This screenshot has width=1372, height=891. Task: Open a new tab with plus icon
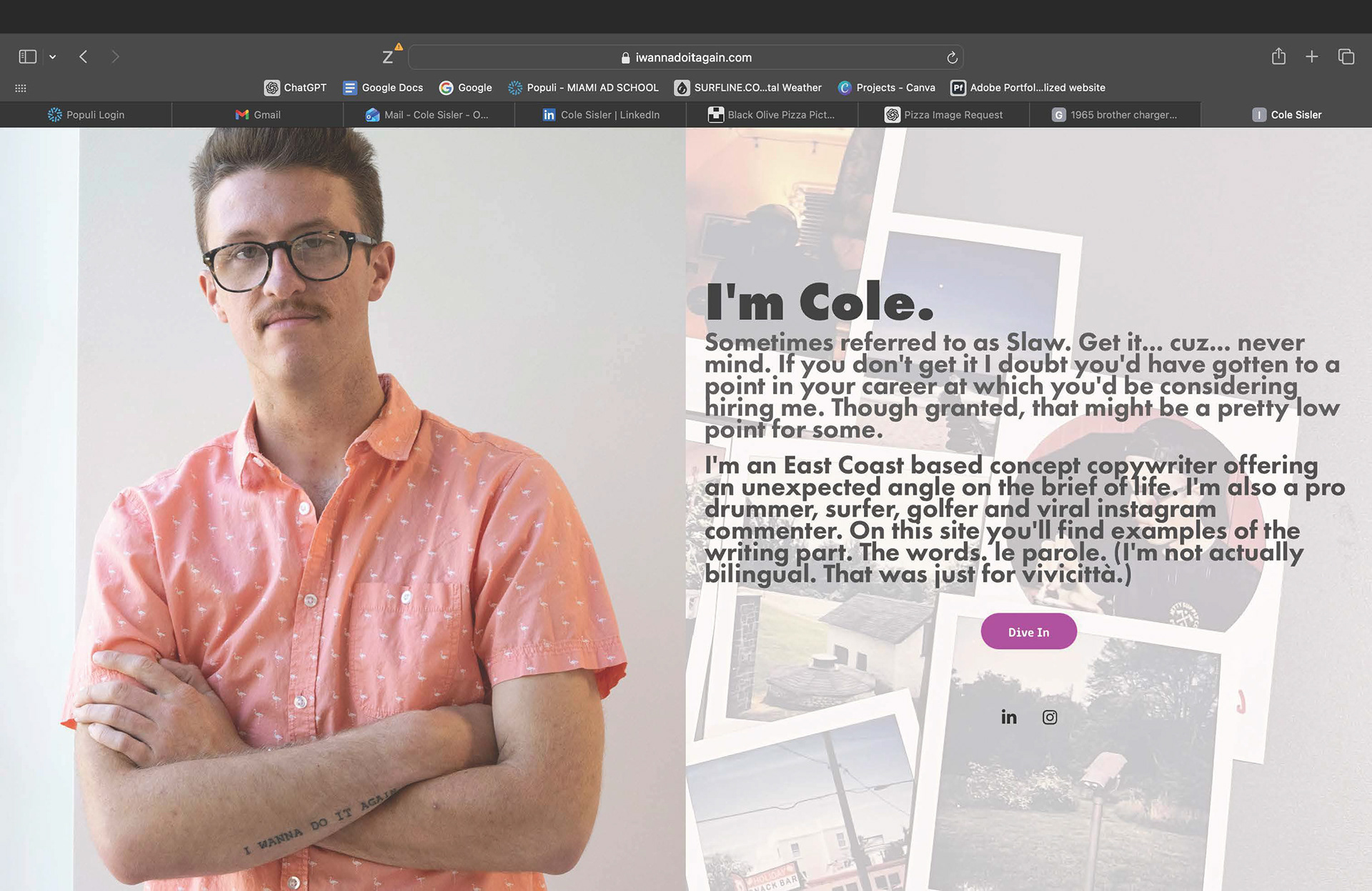pyautogui.click(x=1312, y=56)
